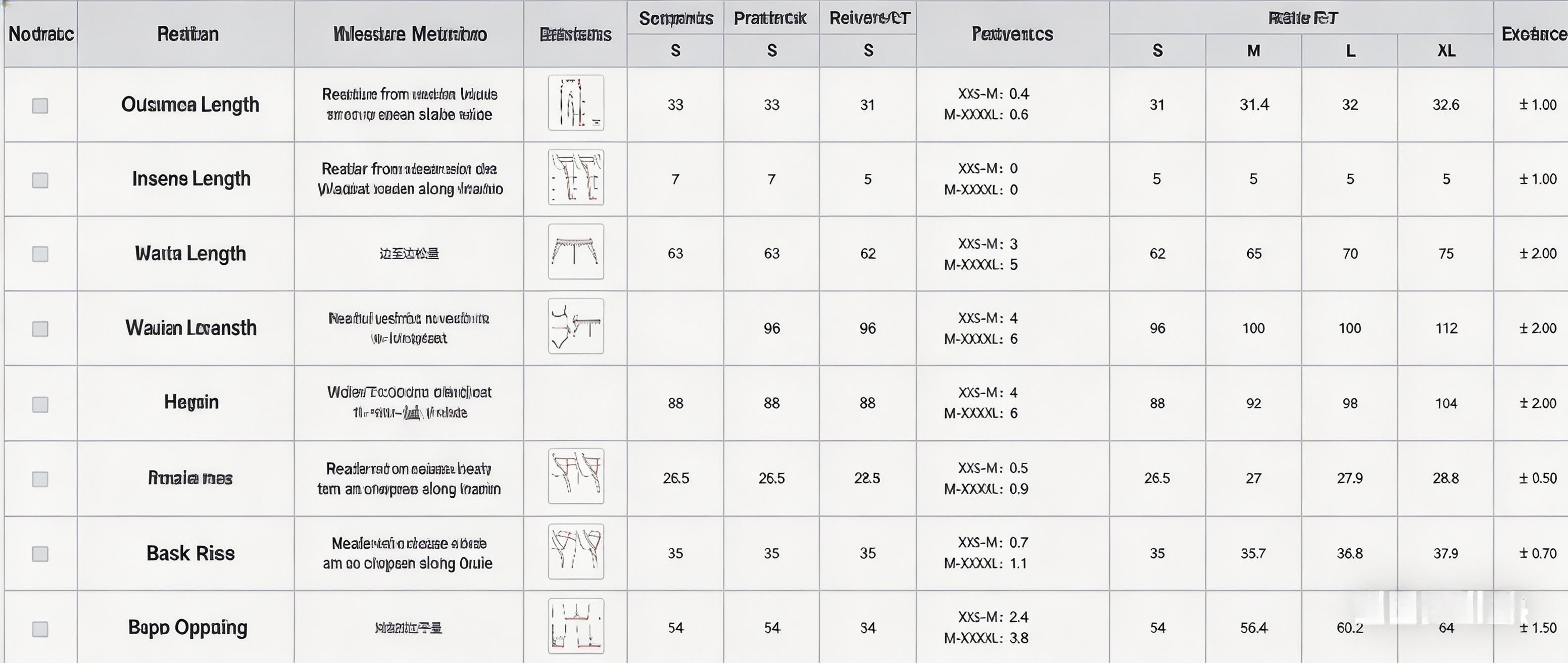This screenshot has width=1568, height=663.
Task: Click the Rmaia mes diagram icon
Action: pos(575,476)
